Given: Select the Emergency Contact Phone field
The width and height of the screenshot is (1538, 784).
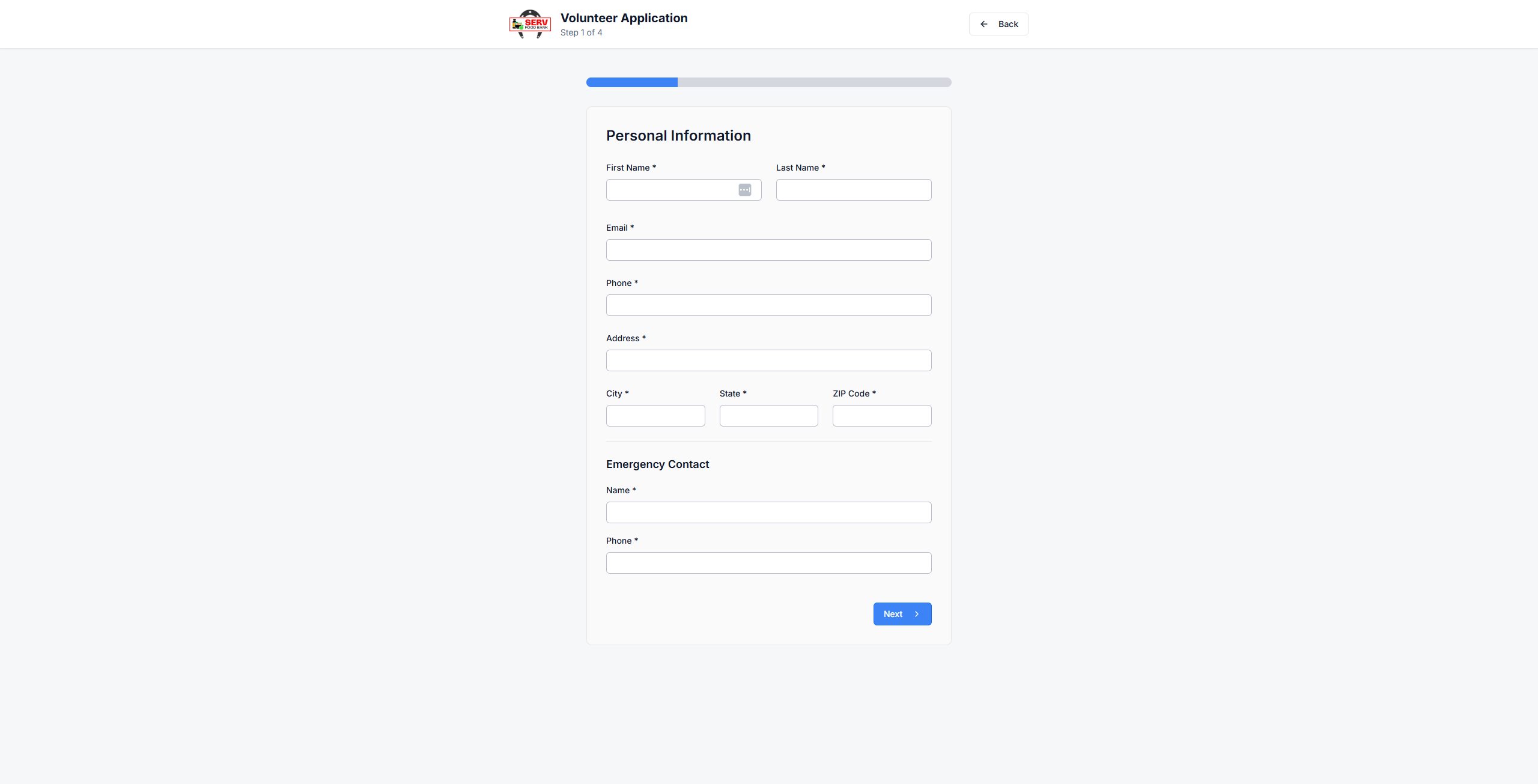Looking at the screenshot, I should point(768,563).
